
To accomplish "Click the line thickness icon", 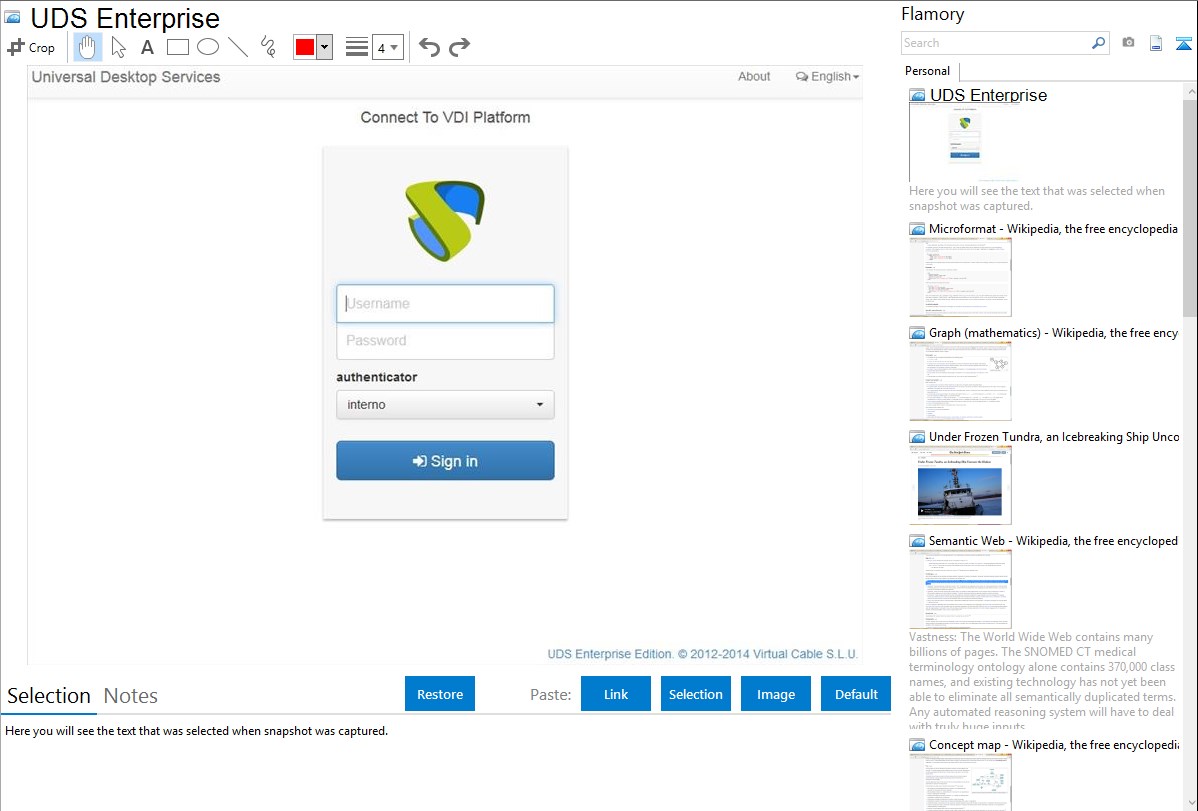I will 357,47.
